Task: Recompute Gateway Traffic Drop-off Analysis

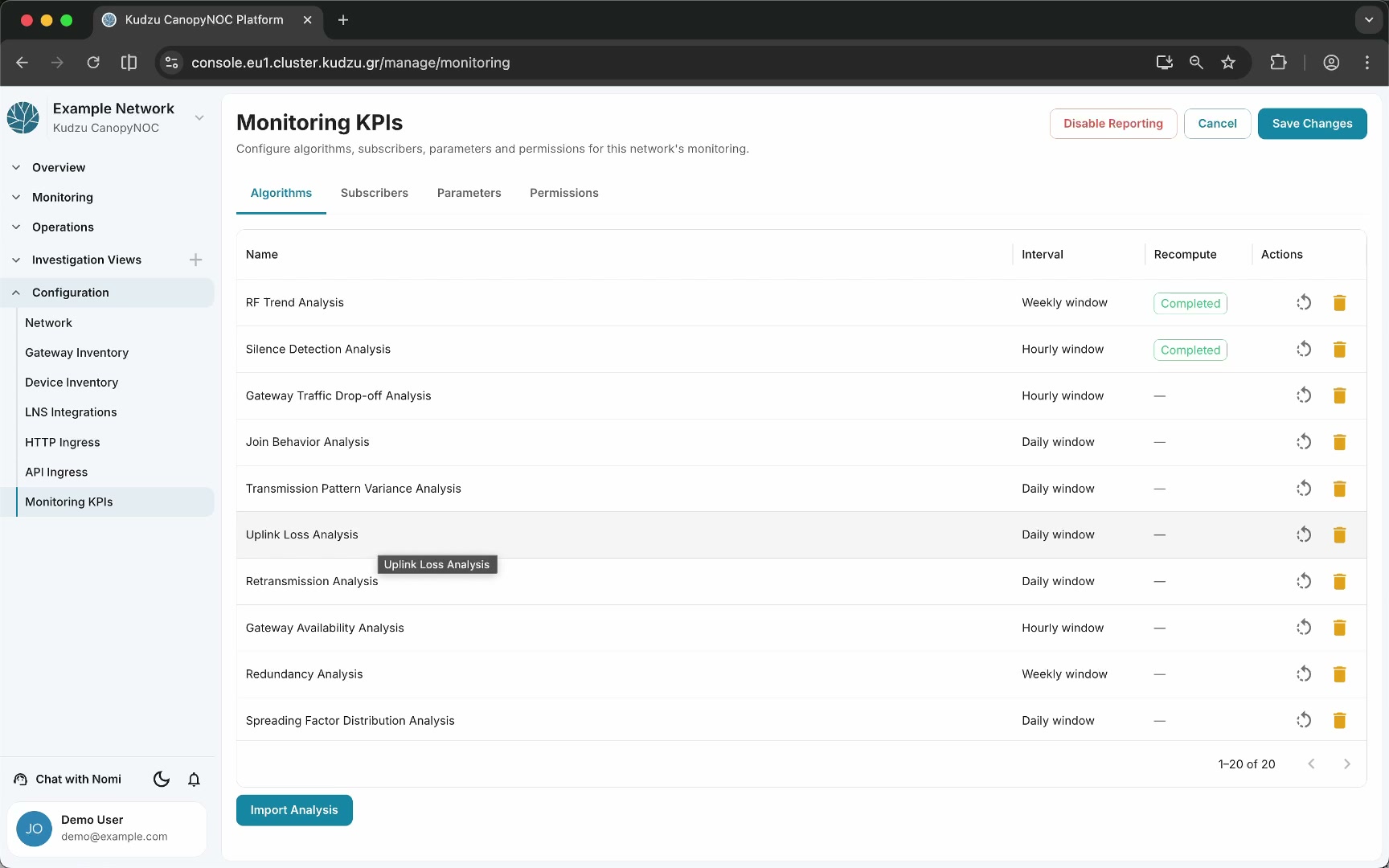Action: click(1304, 395)
